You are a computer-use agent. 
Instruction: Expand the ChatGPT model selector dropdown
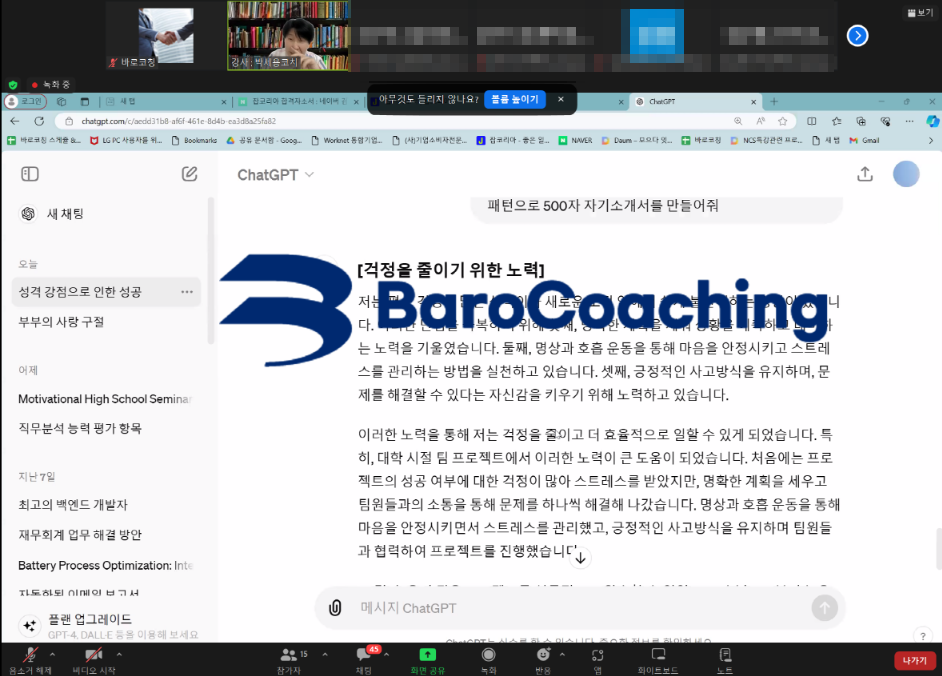tap(275, 175)
